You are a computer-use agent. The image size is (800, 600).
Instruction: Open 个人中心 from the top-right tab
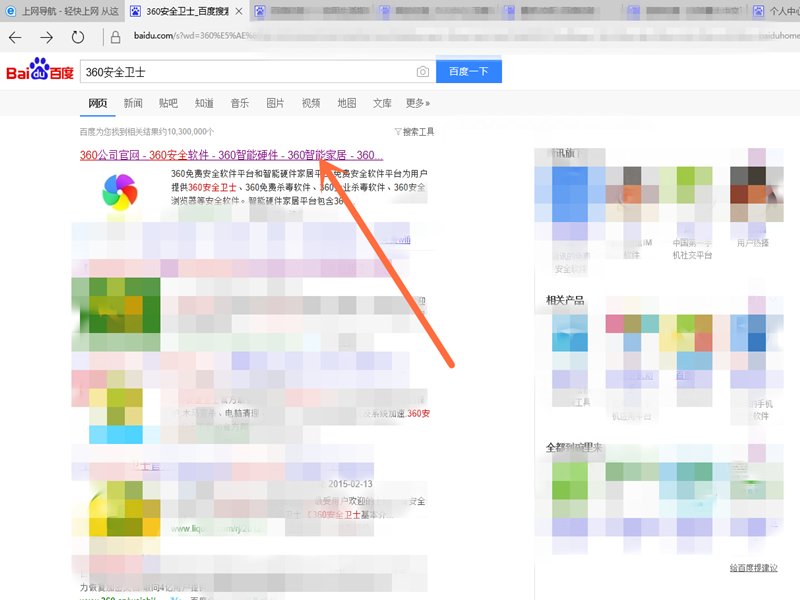click(x=778, y=11)
